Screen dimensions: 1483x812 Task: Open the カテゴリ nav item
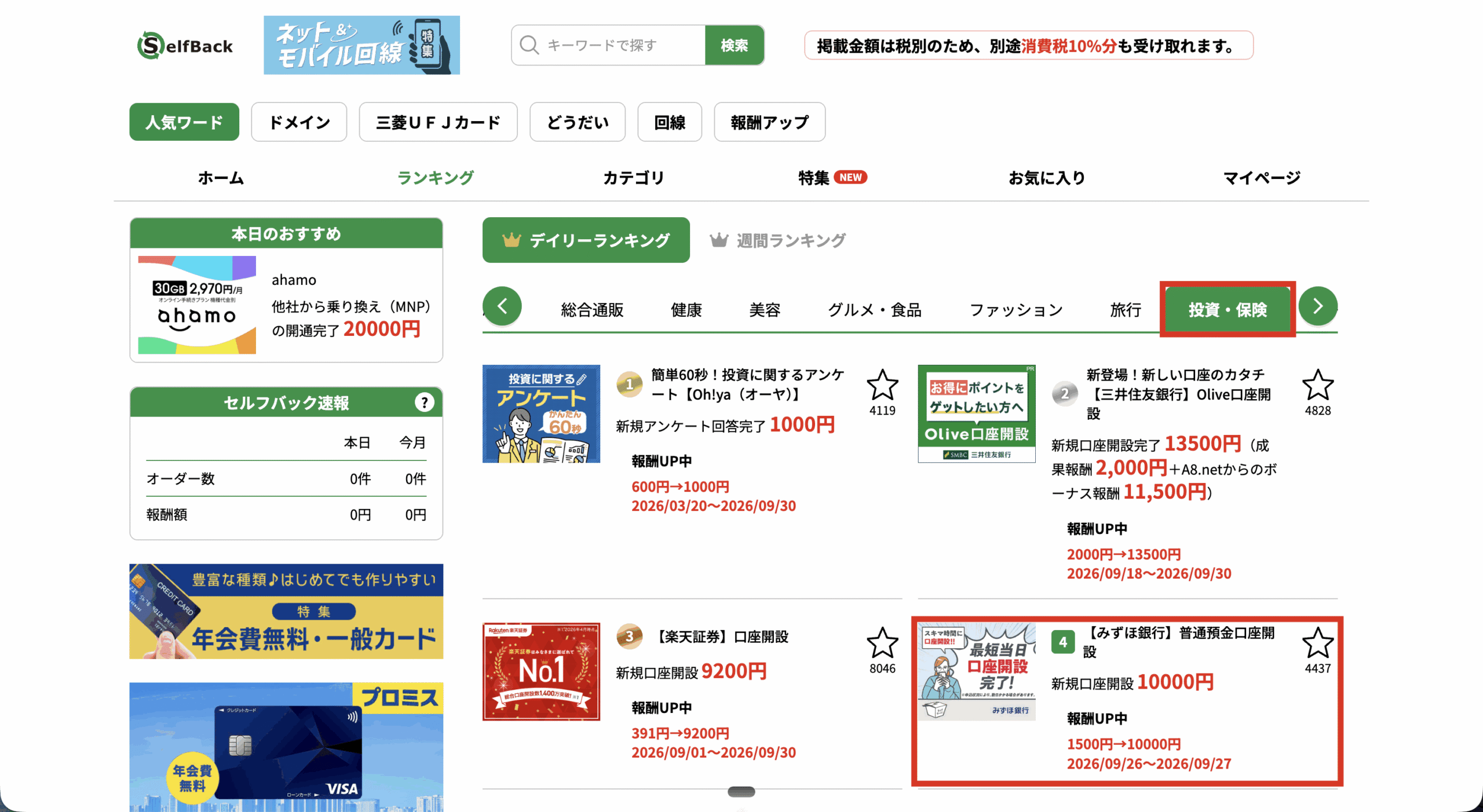click(x=634, y=178)
